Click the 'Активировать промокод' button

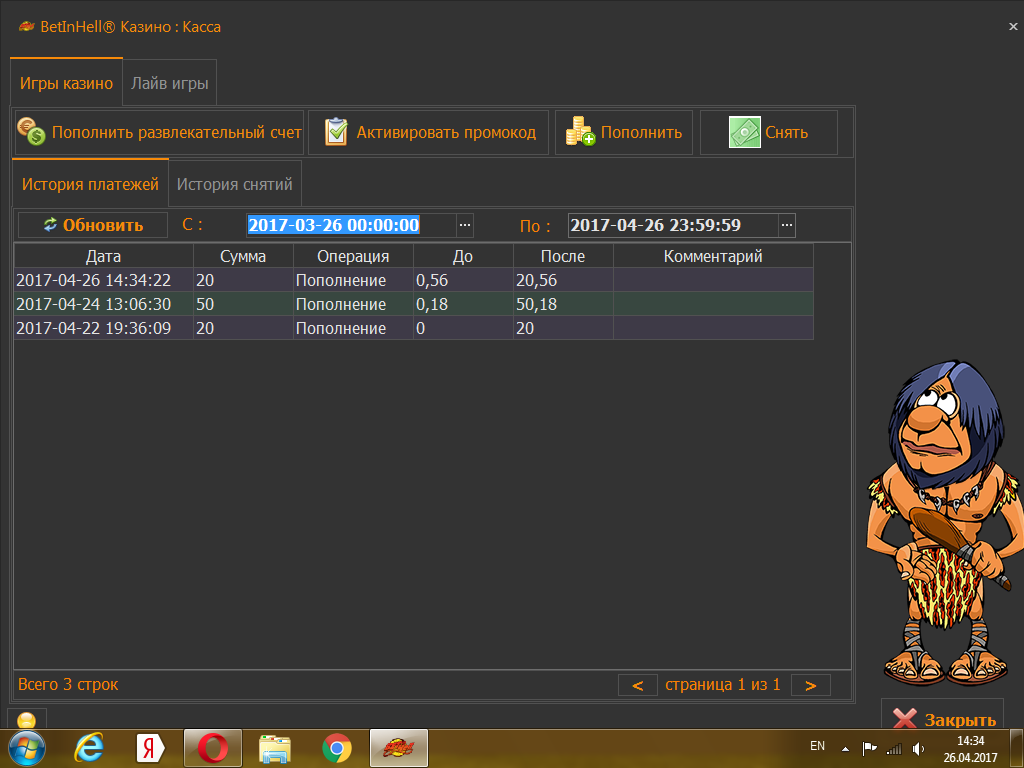click(x=428, y=133)
